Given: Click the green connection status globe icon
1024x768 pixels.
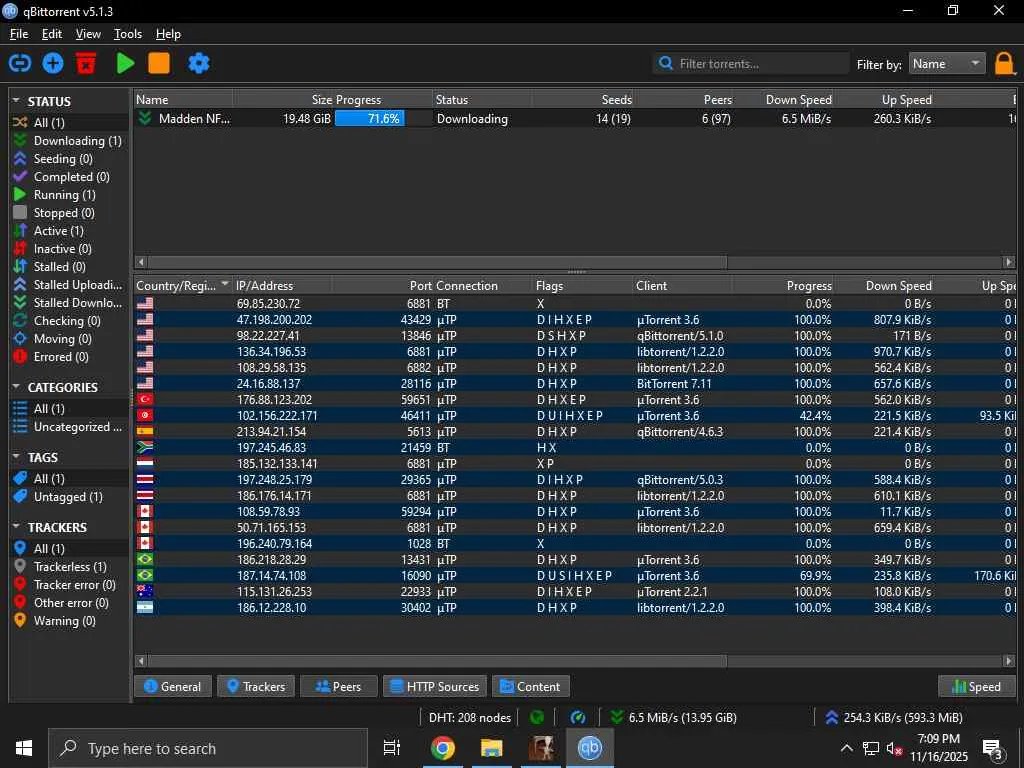Looking at the screenshot, I should click(538, 717).
